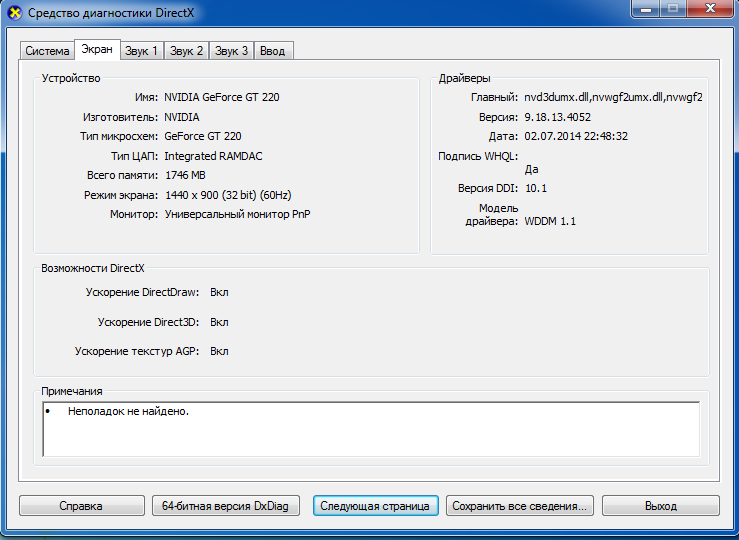Click total memory value 1746 MB

[x=185, y=175]
